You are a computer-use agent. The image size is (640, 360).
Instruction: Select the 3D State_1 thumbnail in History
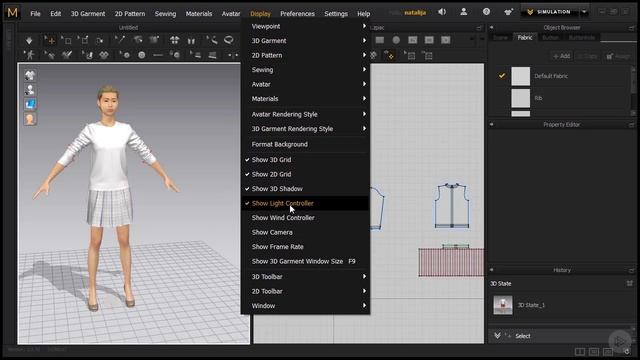tap(503, 305)
